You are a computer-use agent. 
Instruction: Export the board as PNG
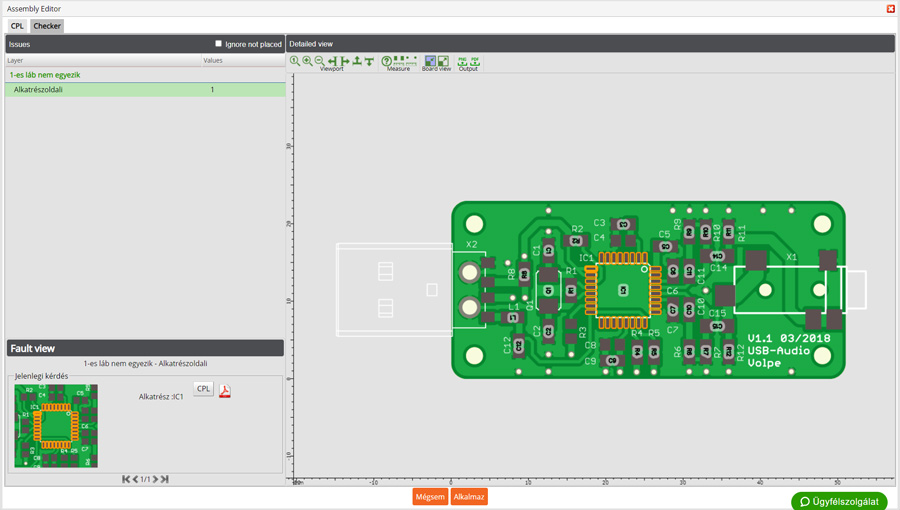pyautogui.click(x=462, y=61)
